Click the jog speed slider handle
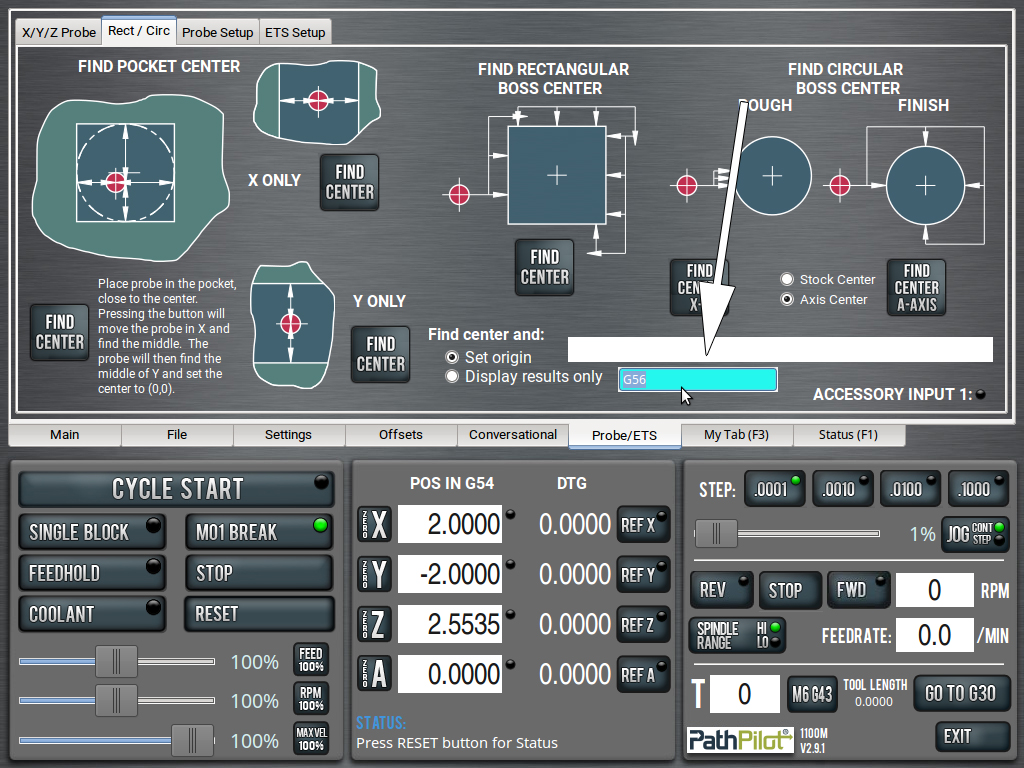This screenshot has width=1024, height=768. pyautogui.click(x=716, y=534)
